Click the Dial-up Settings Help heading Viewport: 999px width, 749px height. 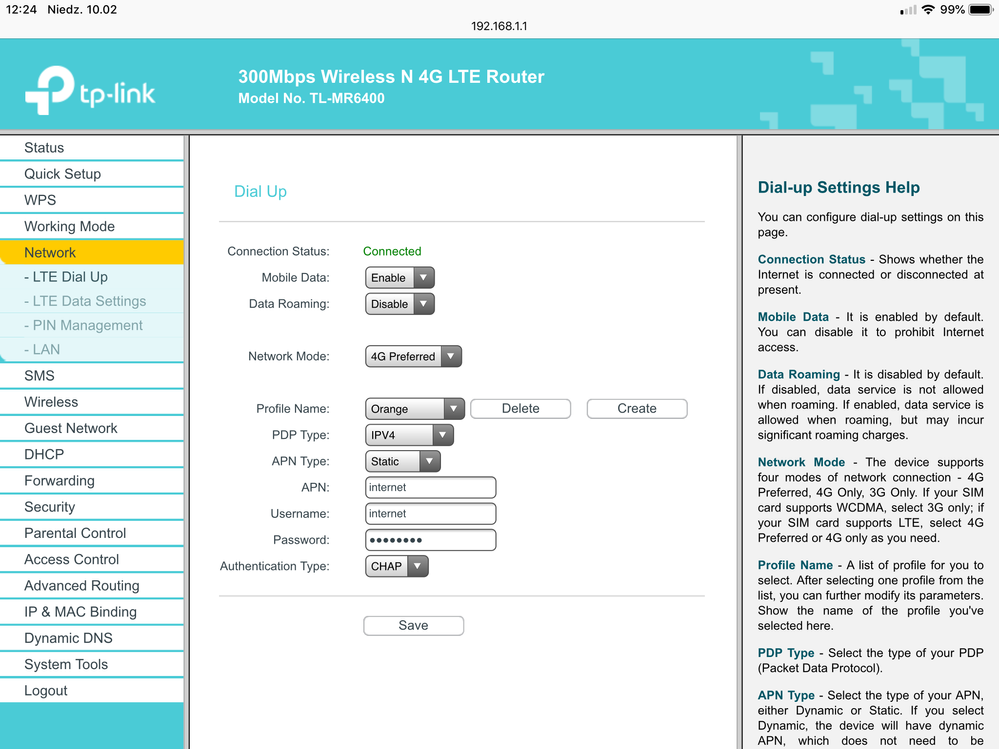tap(838, 187)
